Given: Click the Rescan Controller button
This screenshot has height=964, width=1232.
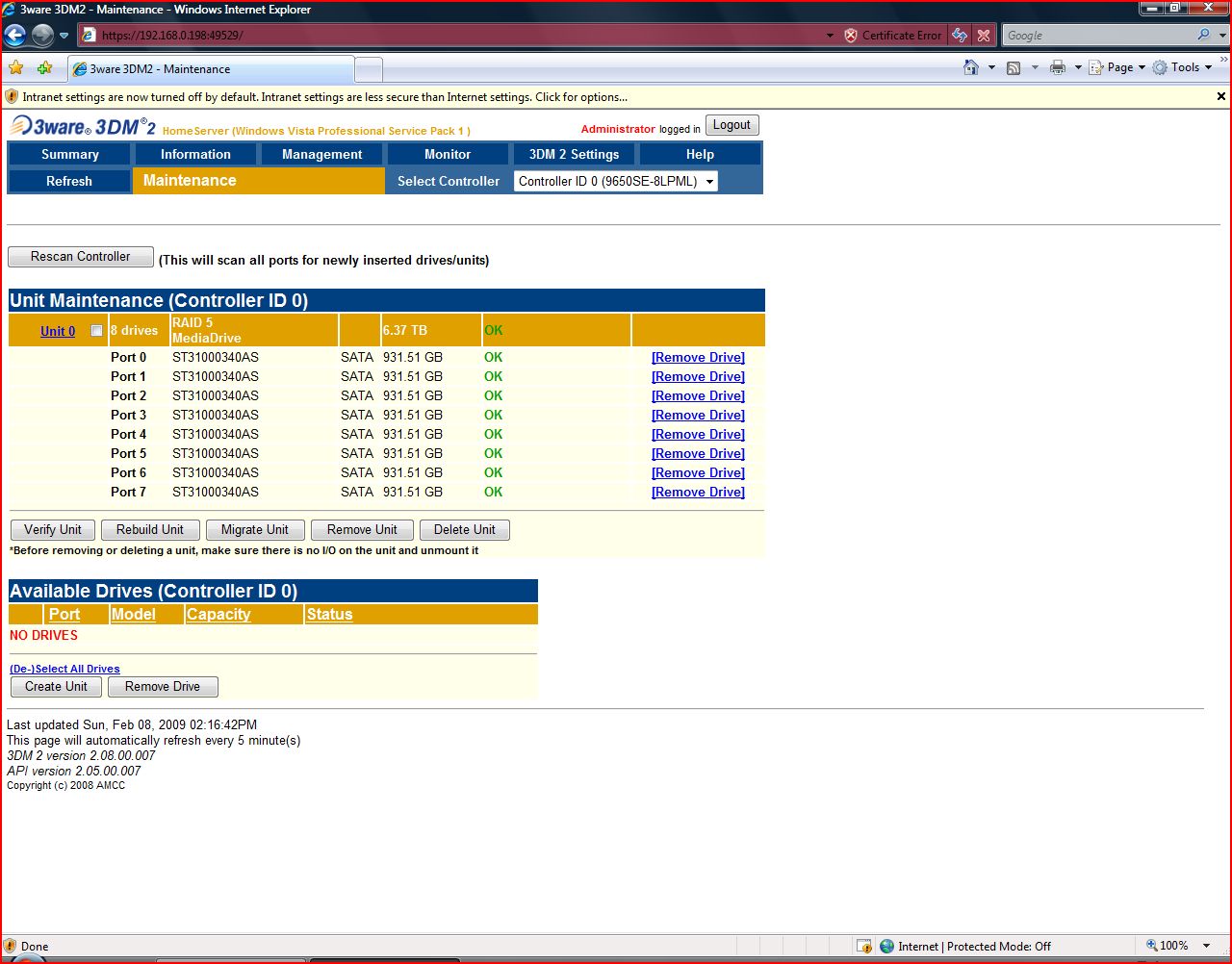Looking at the screenshot, I should [x=81, y=257].
